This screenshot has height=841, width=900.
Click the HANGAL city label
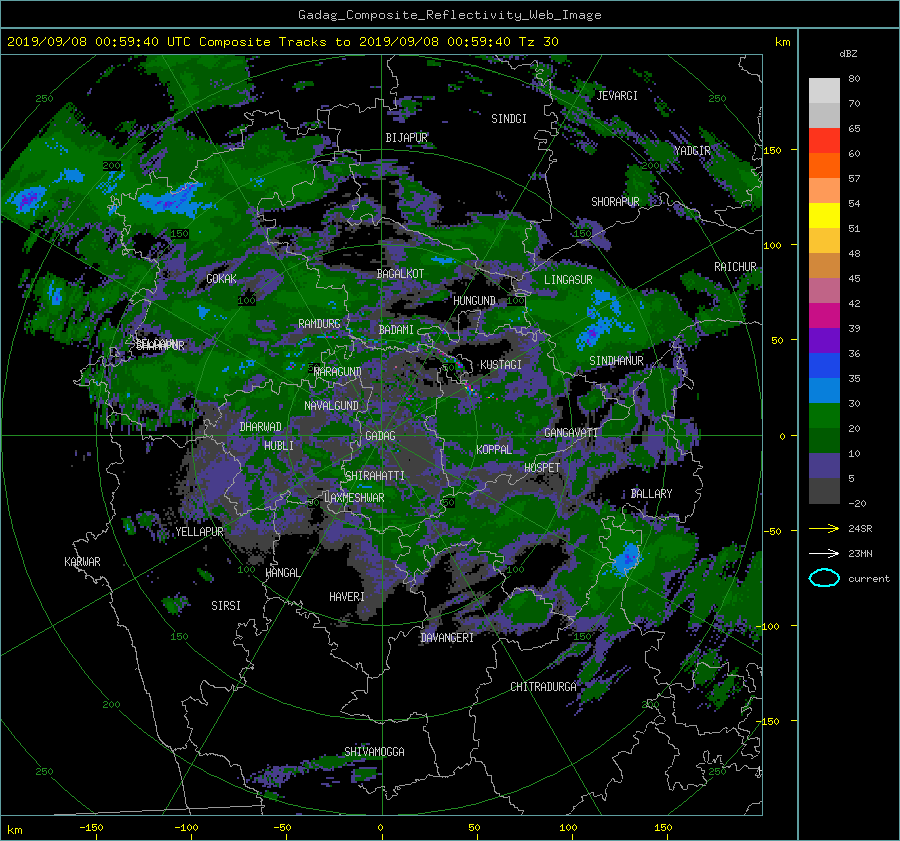click(282, 573)
